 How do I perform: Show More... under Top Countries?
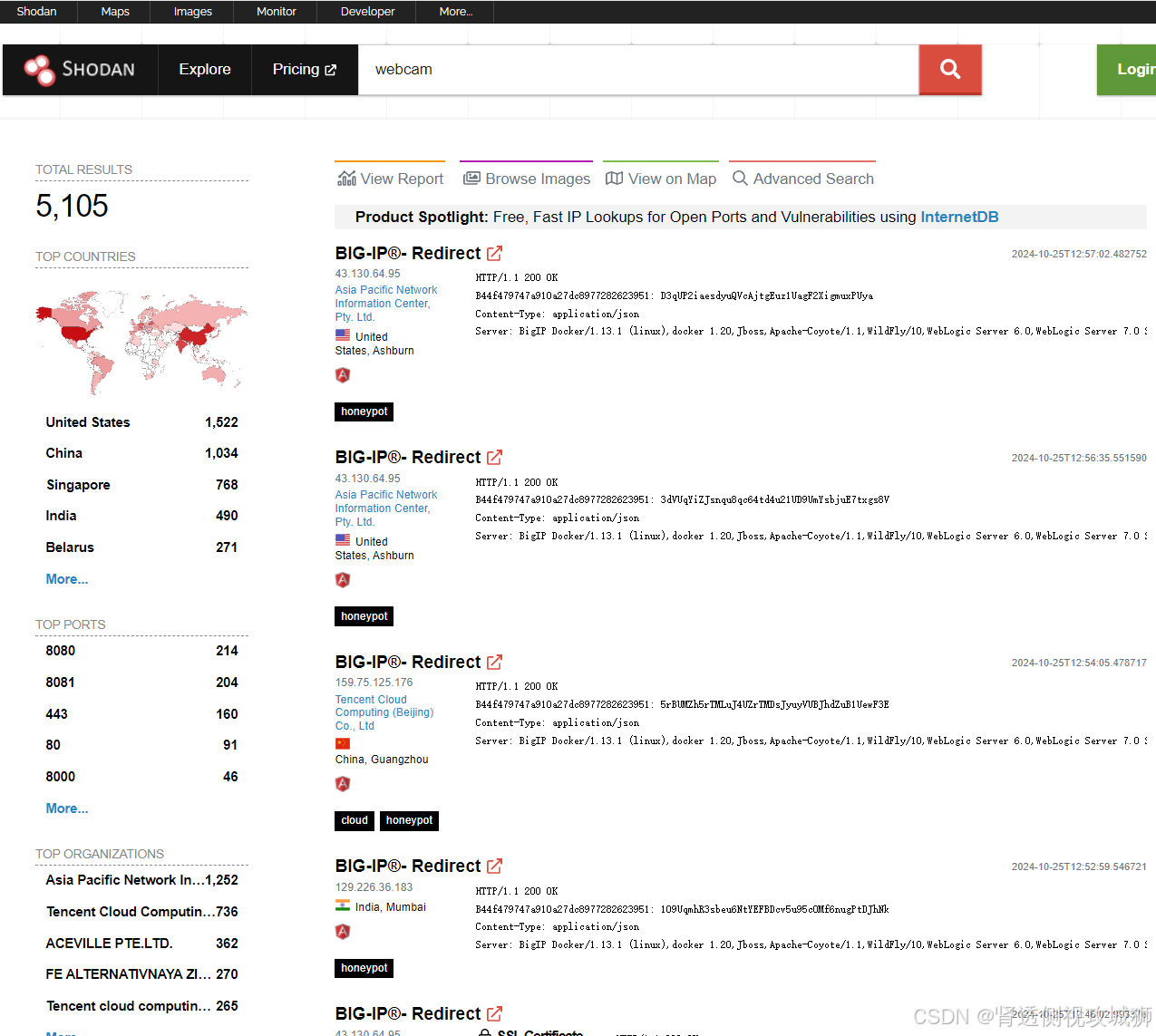[67, 579]
